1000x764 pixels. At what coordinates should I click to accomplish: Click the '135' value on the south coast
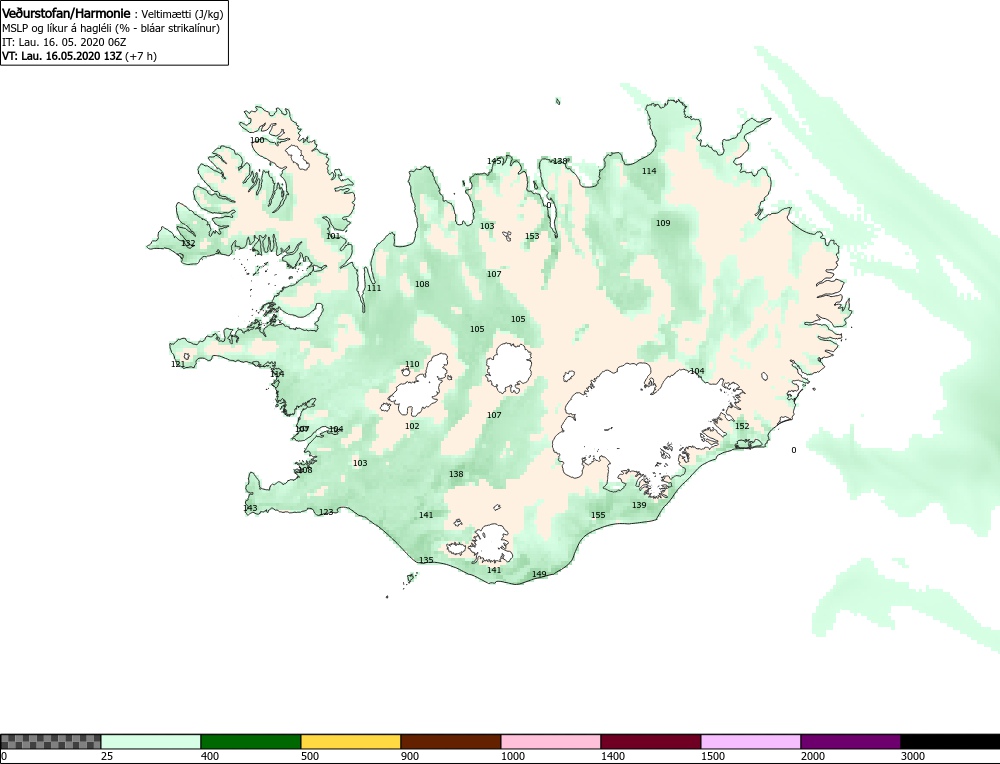426,561
